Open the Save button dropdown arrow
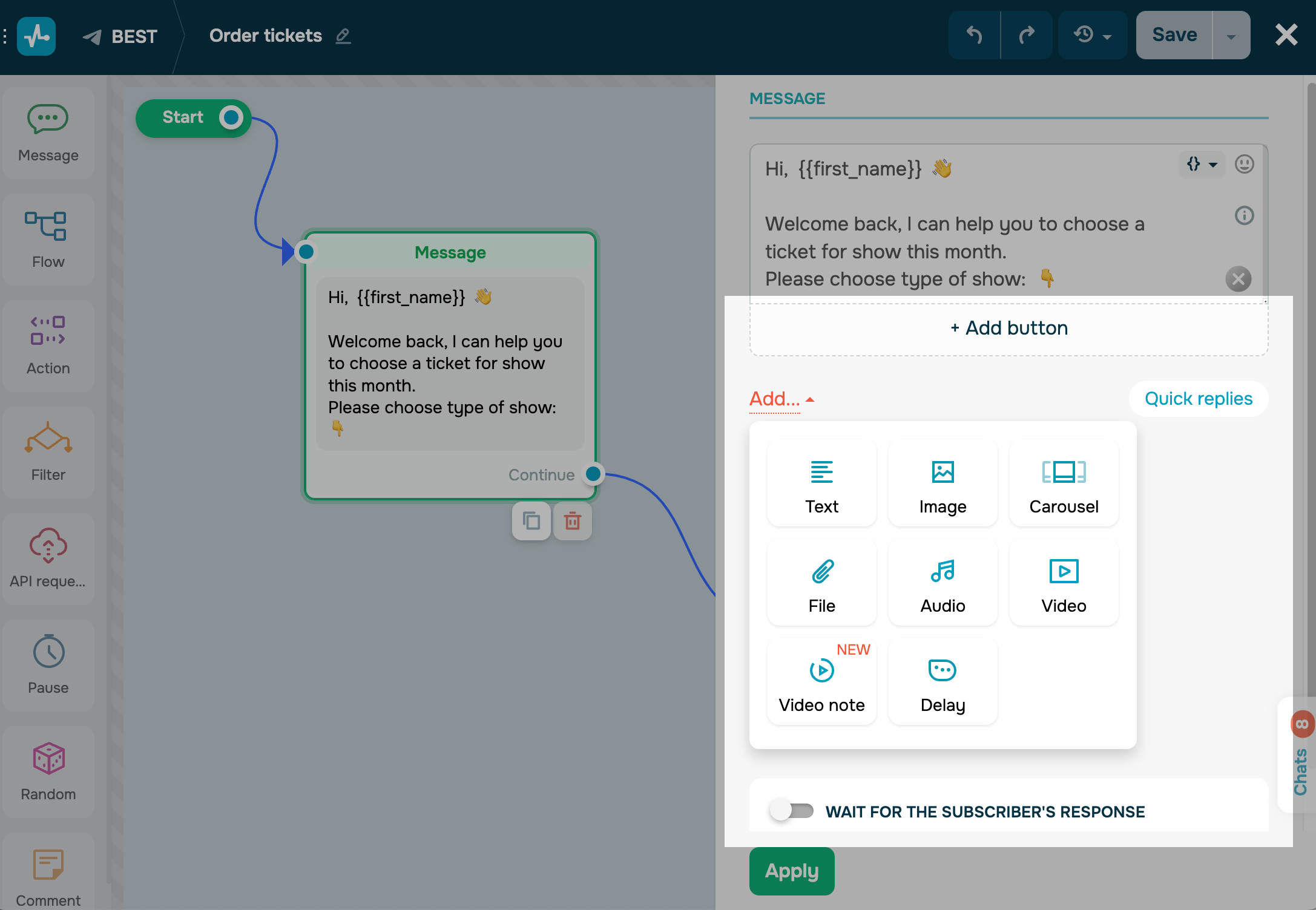Viewport: 1316px width, 910px height. pyautogui.click(x=1231, y=36)
